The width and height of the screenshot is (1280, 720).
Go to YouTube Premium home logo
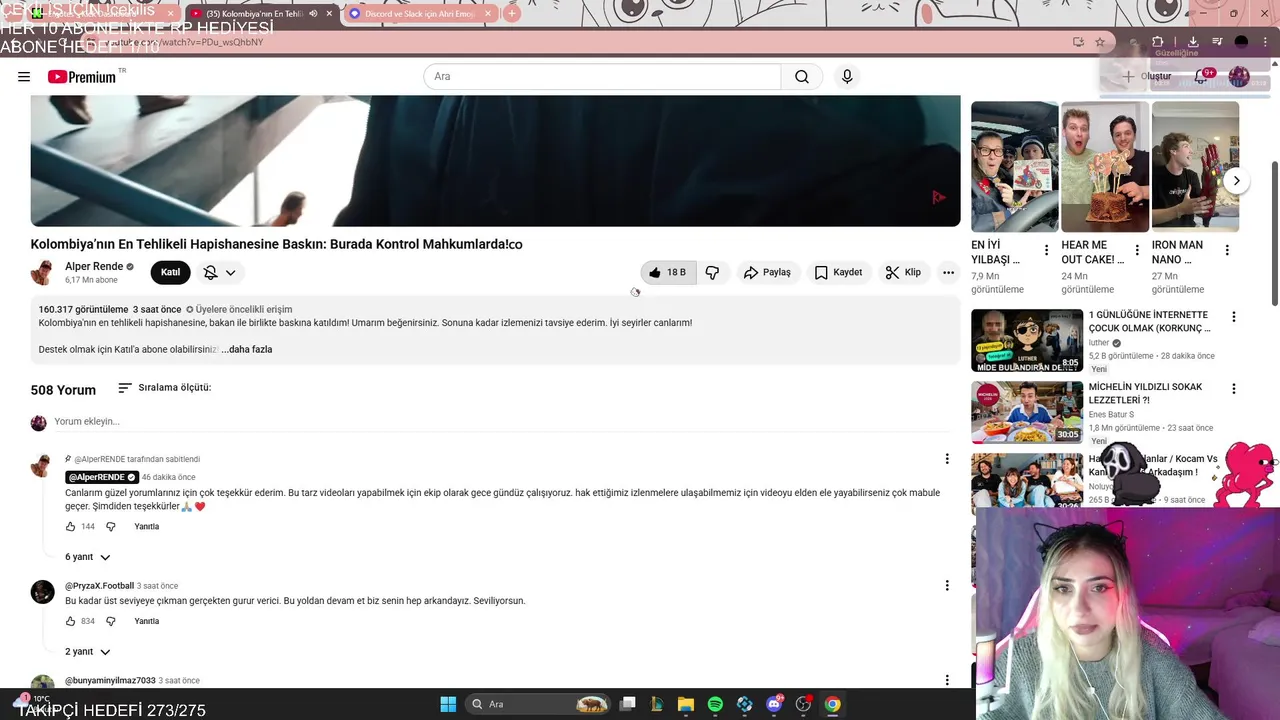coord(82,77)
